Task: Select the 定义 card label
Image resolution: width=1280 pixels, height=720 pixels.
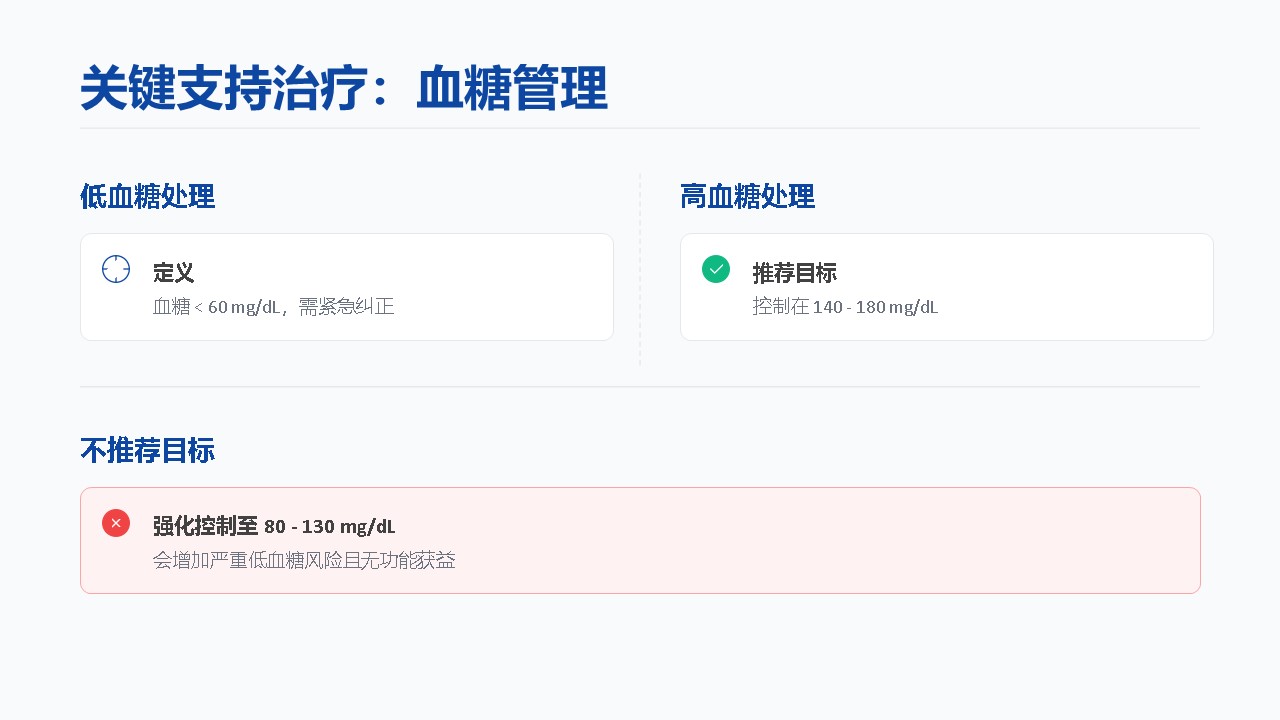Action: click(173, 273)
